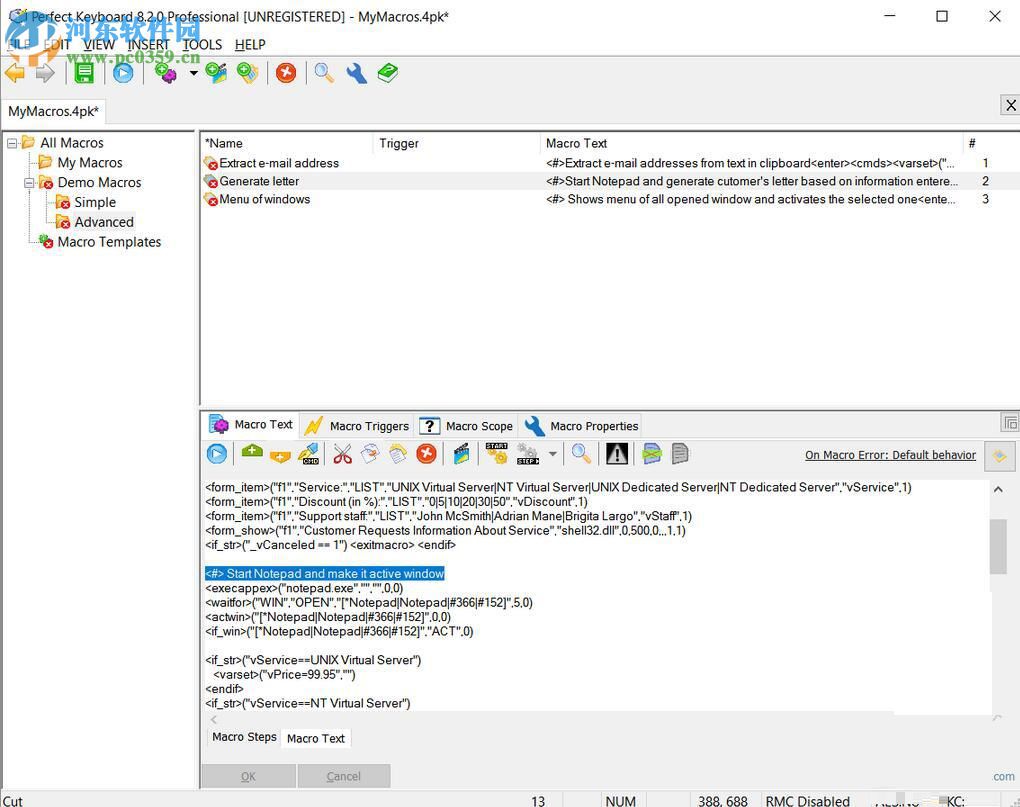
Task: Click the OK button
Action: point(248,776)
